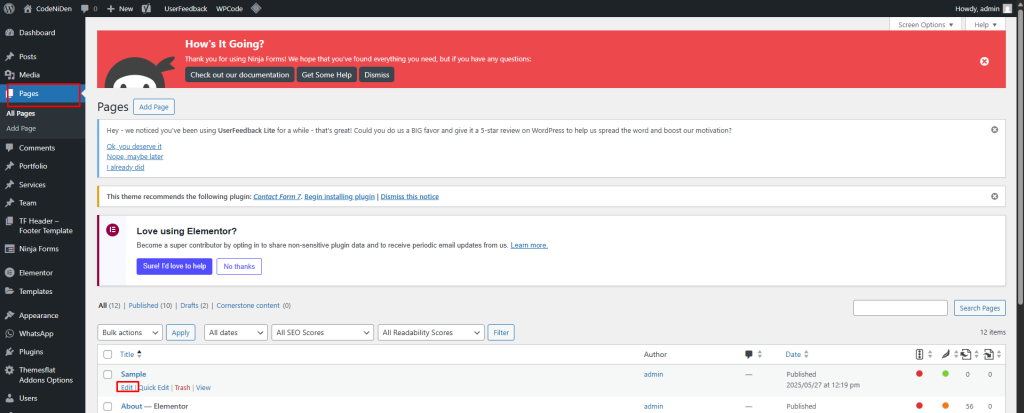This screenshot has height=413, width=1024.
Task: Click the Elementor logo in notice
Action: point(112,229)
